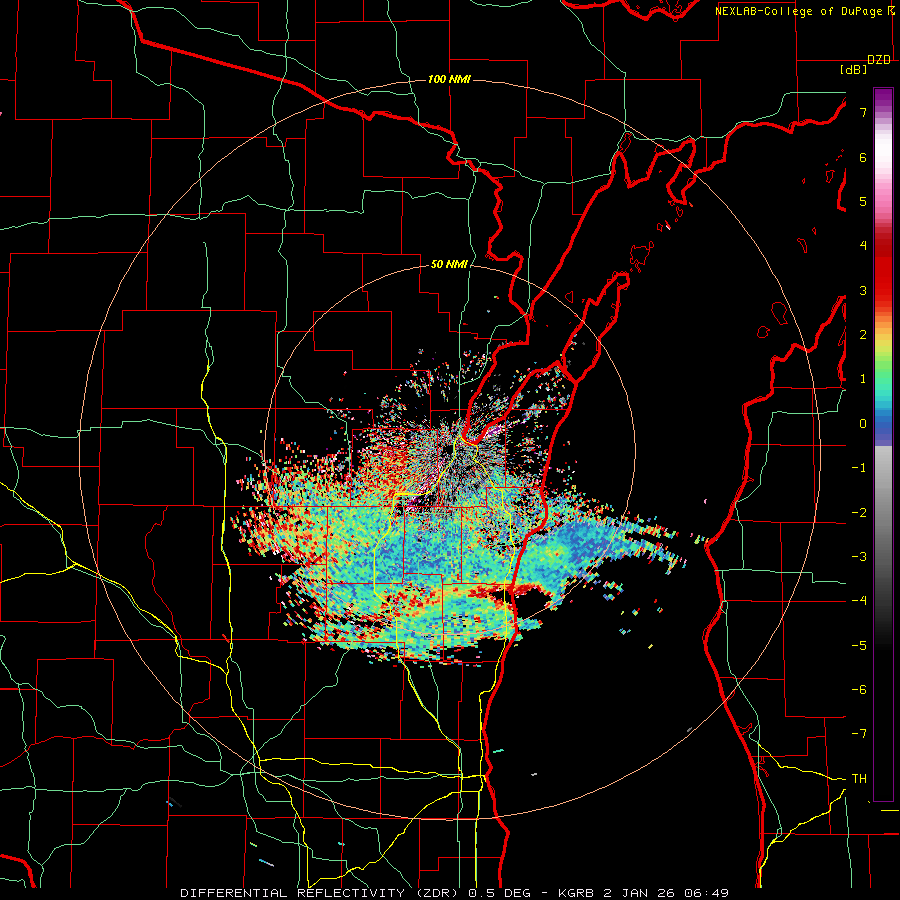This screenshot has width=900, height=900.
Task: Click the 4 dB label on the legend
Action: point(863,246)
